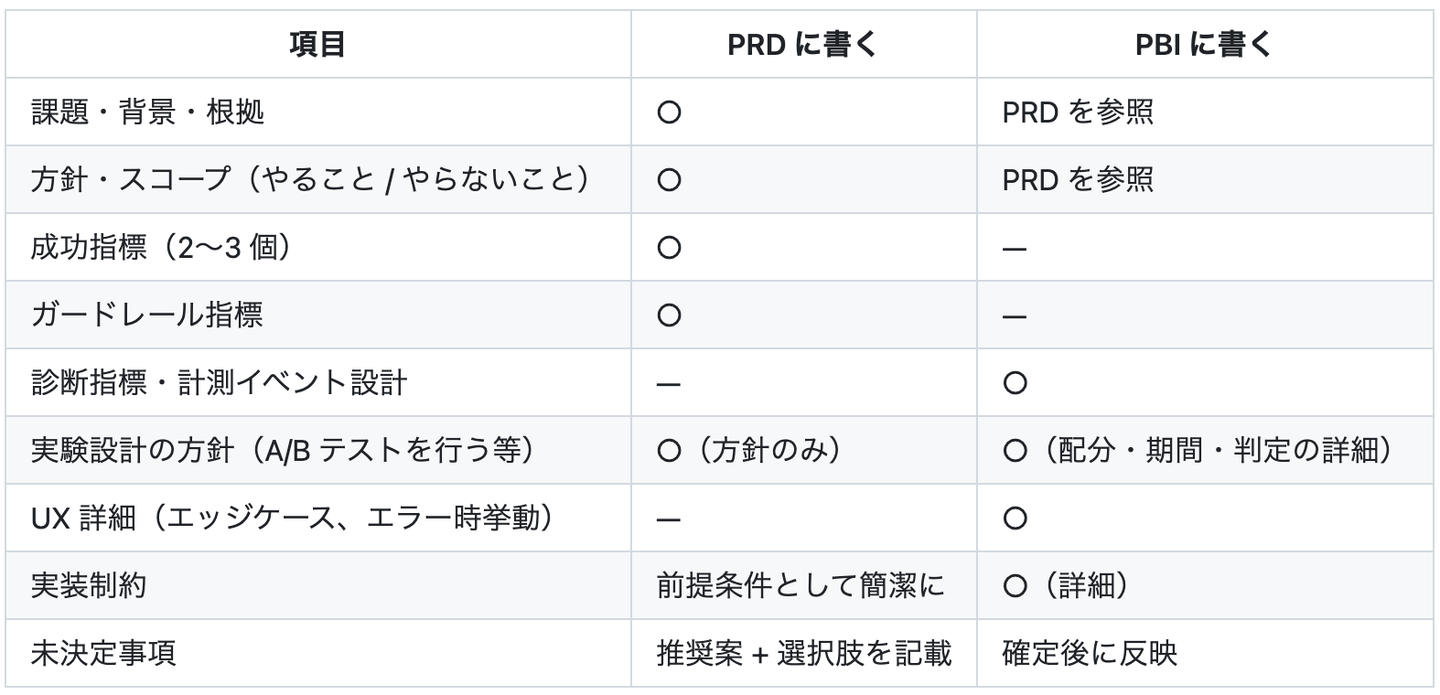Click PRD を参照 in the 課題・背景・根拠 row
1440x695 pixels.
coord(1077,112)
